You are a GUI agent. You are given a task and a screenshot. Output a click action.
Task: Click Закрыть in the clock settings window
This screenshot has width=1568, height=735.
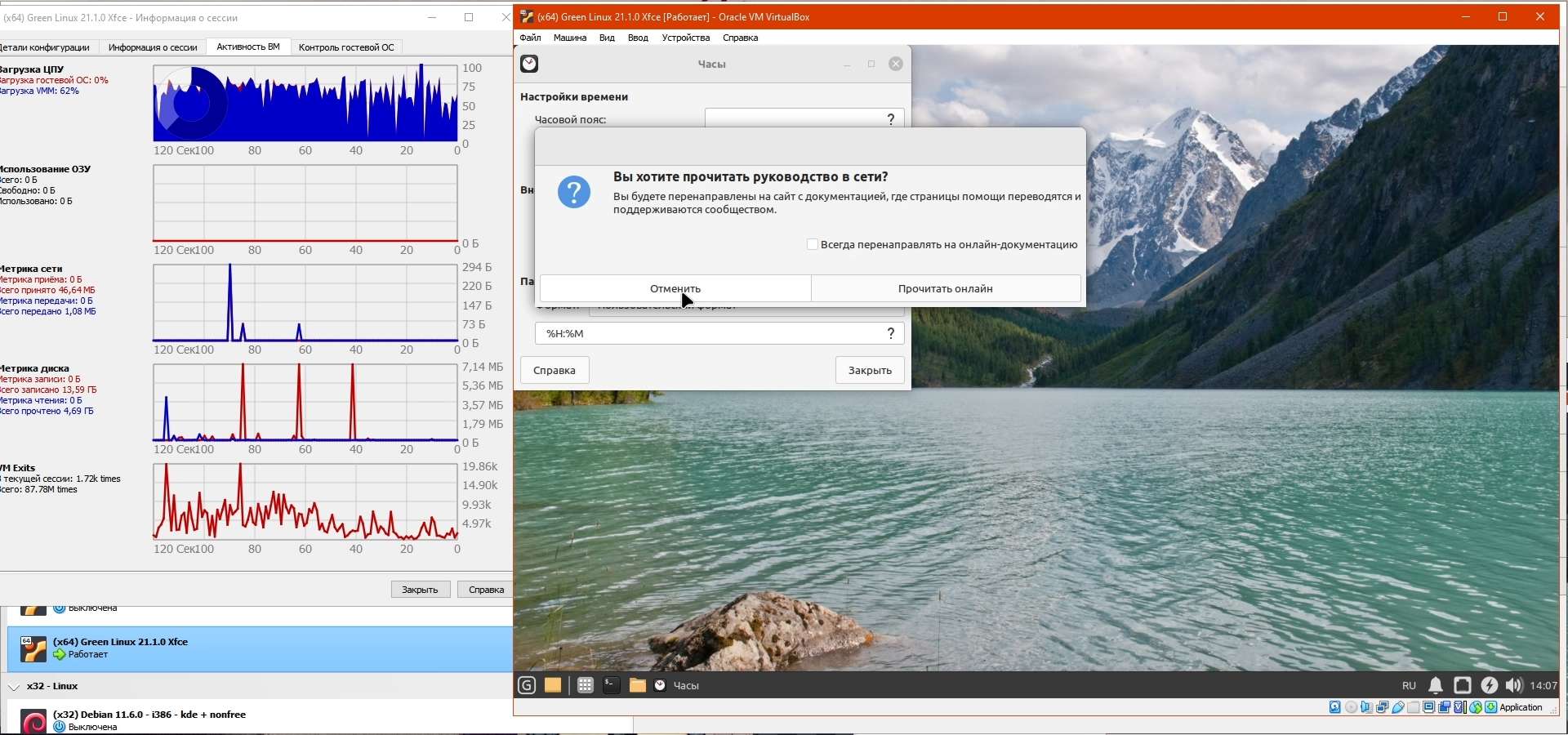pos(870,370)
